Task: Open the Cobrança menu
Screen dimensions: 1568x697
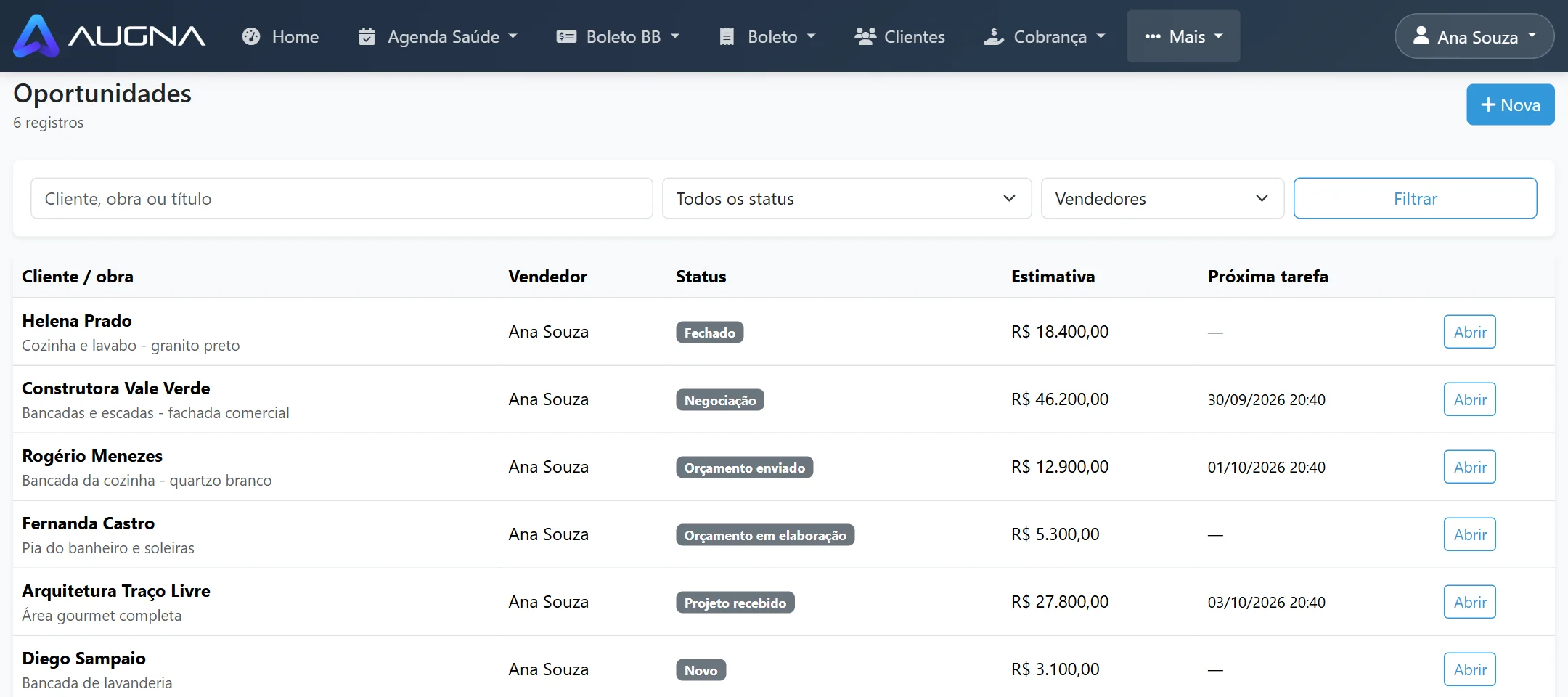Action: 1045,36
